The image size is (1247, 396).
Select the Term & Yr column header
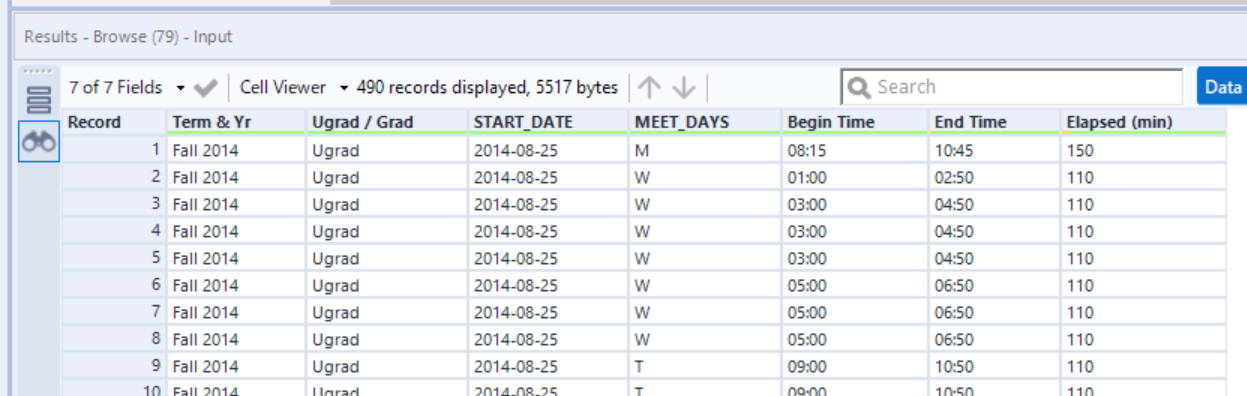click(x=236, y=123)
